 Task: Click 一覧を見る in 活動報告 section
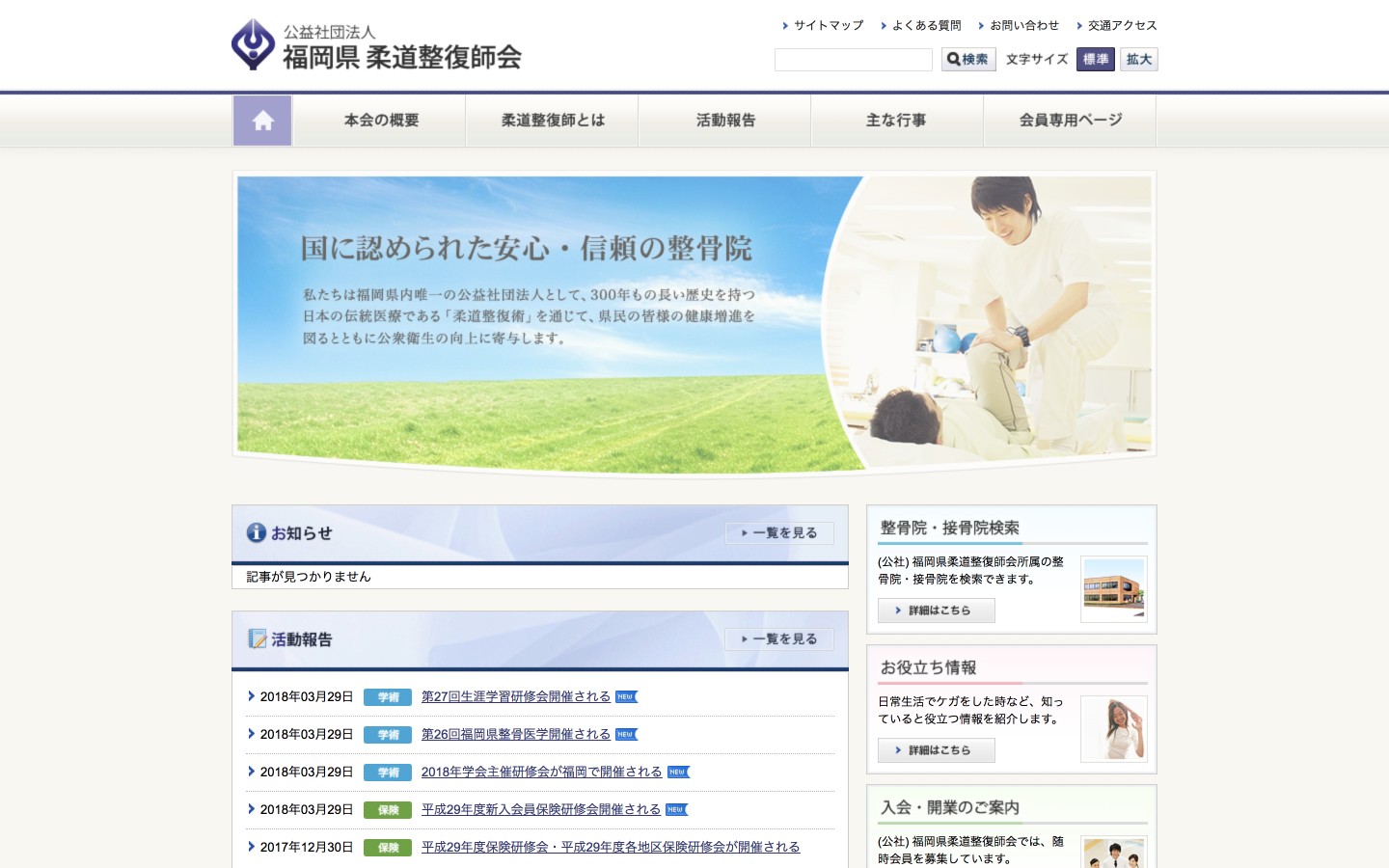[x=779, y=639]
